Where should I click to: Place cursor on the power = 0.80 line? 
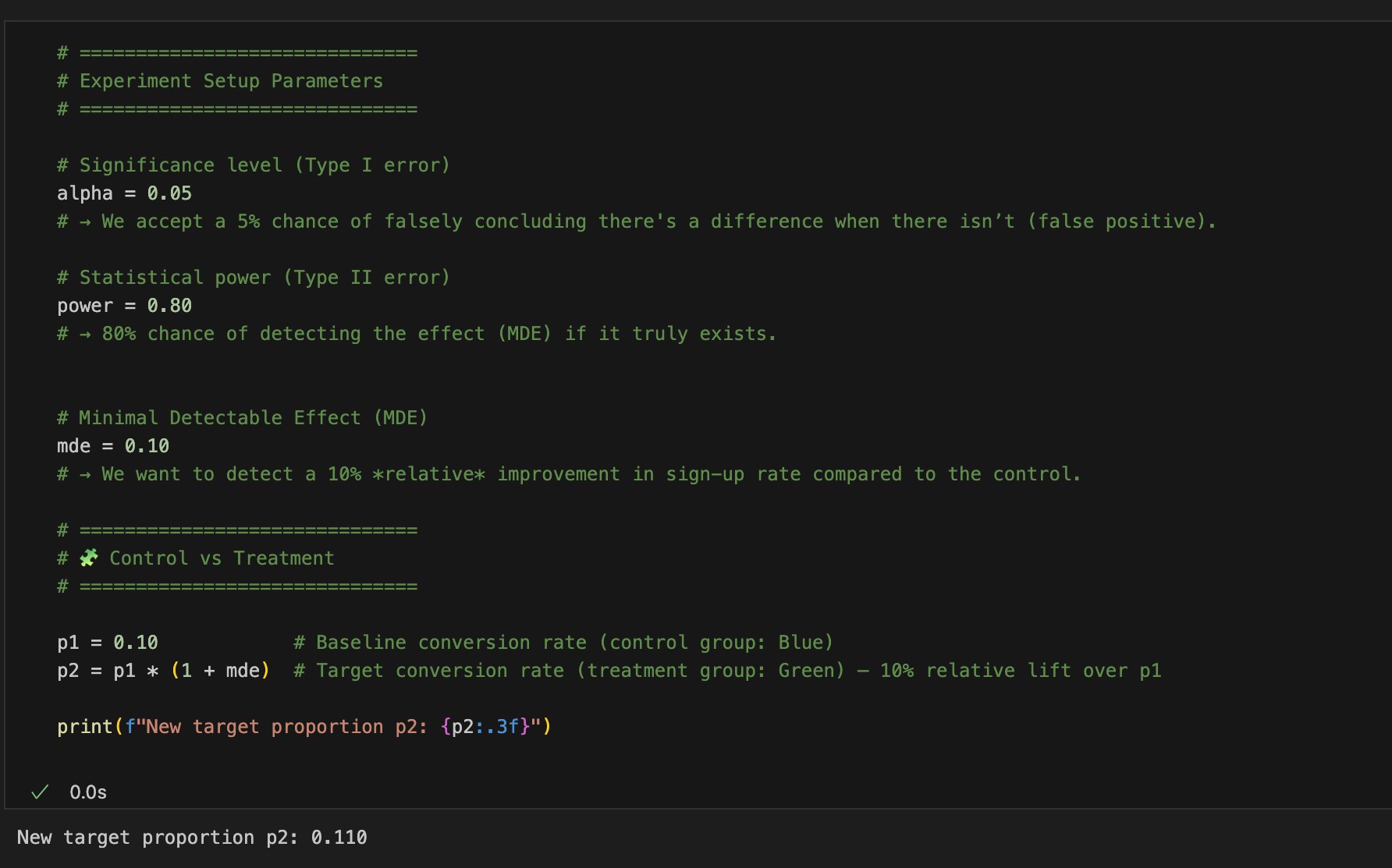point(124,306)
